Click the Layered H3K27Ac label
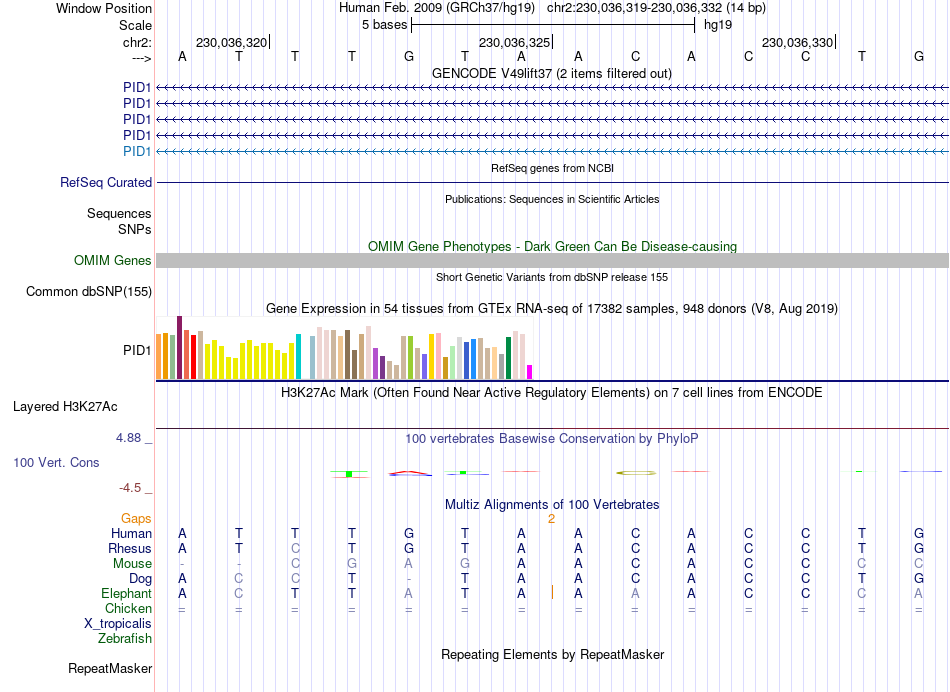This screenshot has width=950, height=692. click(x=65, y=407)
